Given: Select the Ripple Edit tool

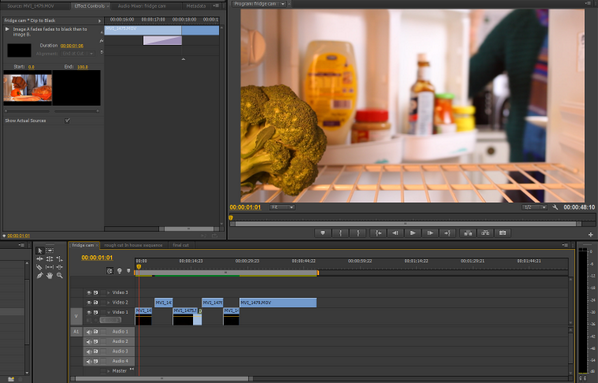Looking at the screenshot, I should (x=40, y=259).
